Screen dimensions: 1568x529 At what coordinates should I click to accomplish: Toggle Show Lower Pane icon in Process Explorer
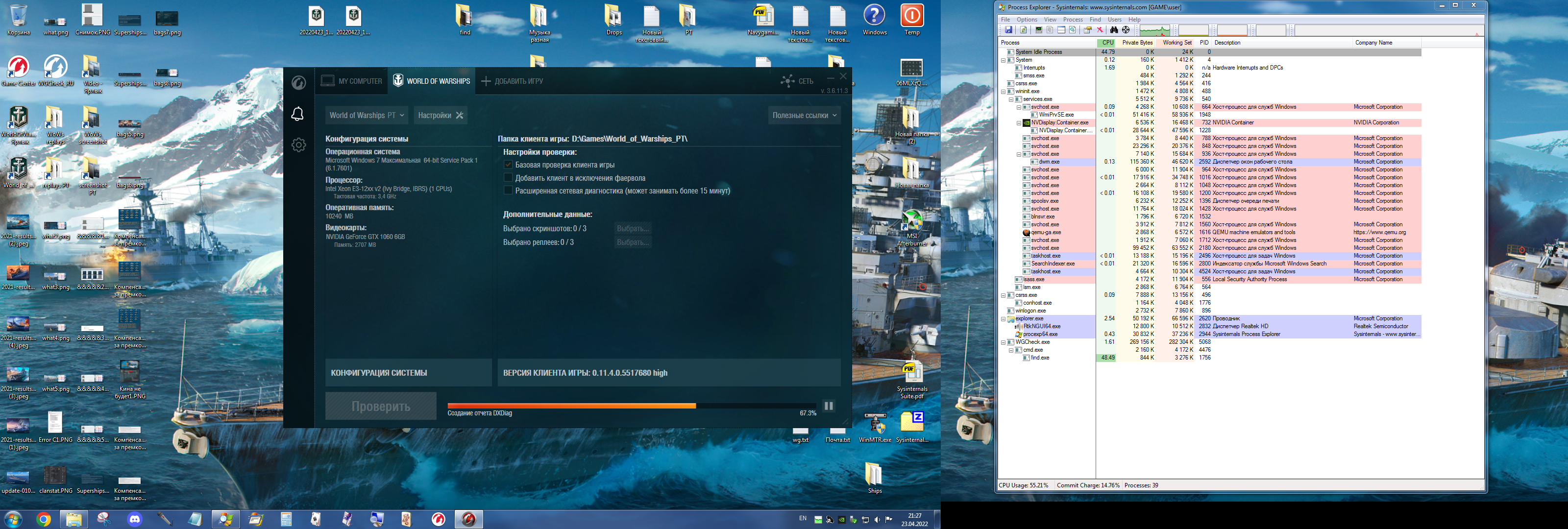tap(1061, 30)
